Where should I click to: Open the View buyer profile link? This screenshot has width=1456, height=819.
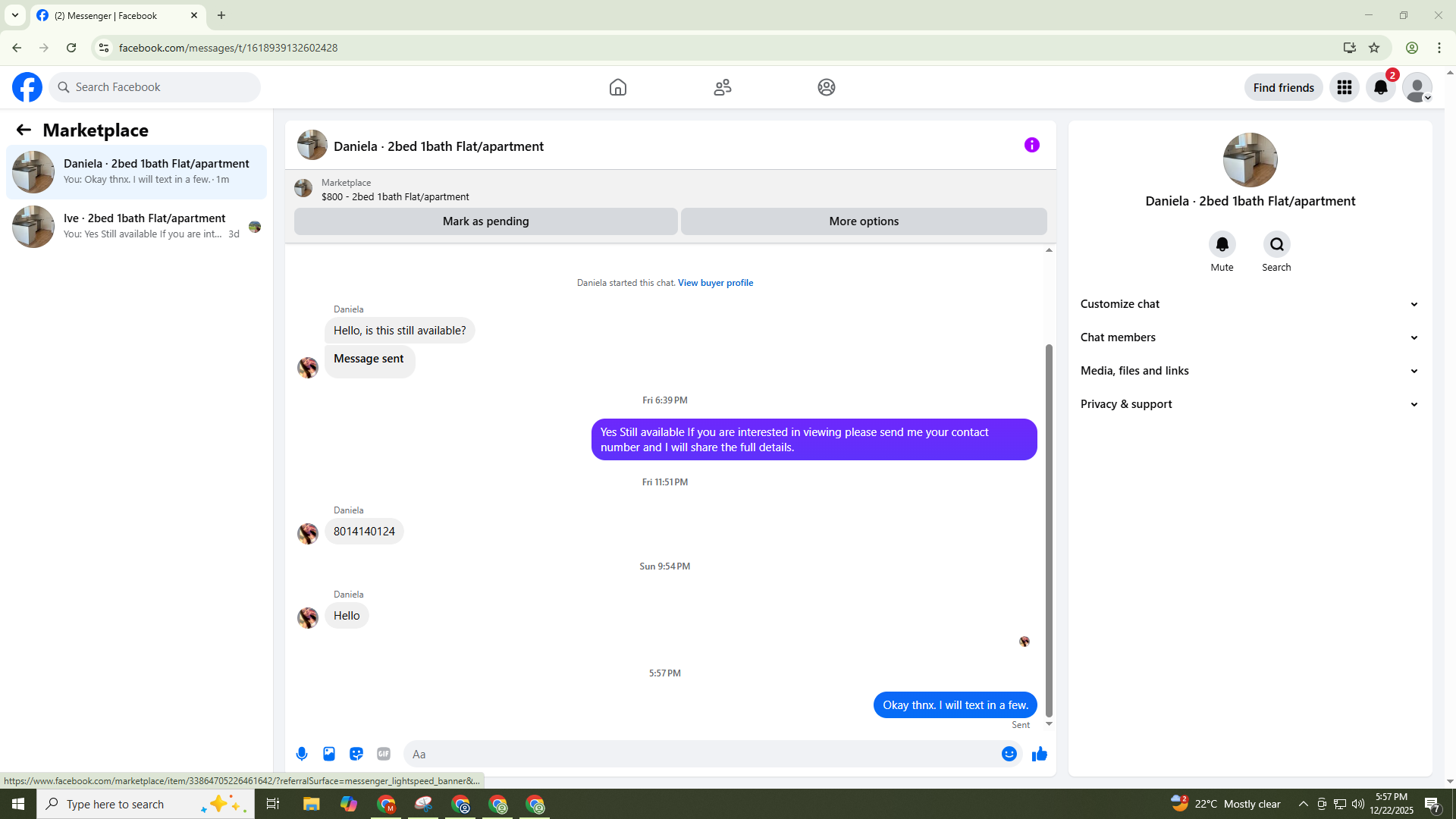click(715, 283)
